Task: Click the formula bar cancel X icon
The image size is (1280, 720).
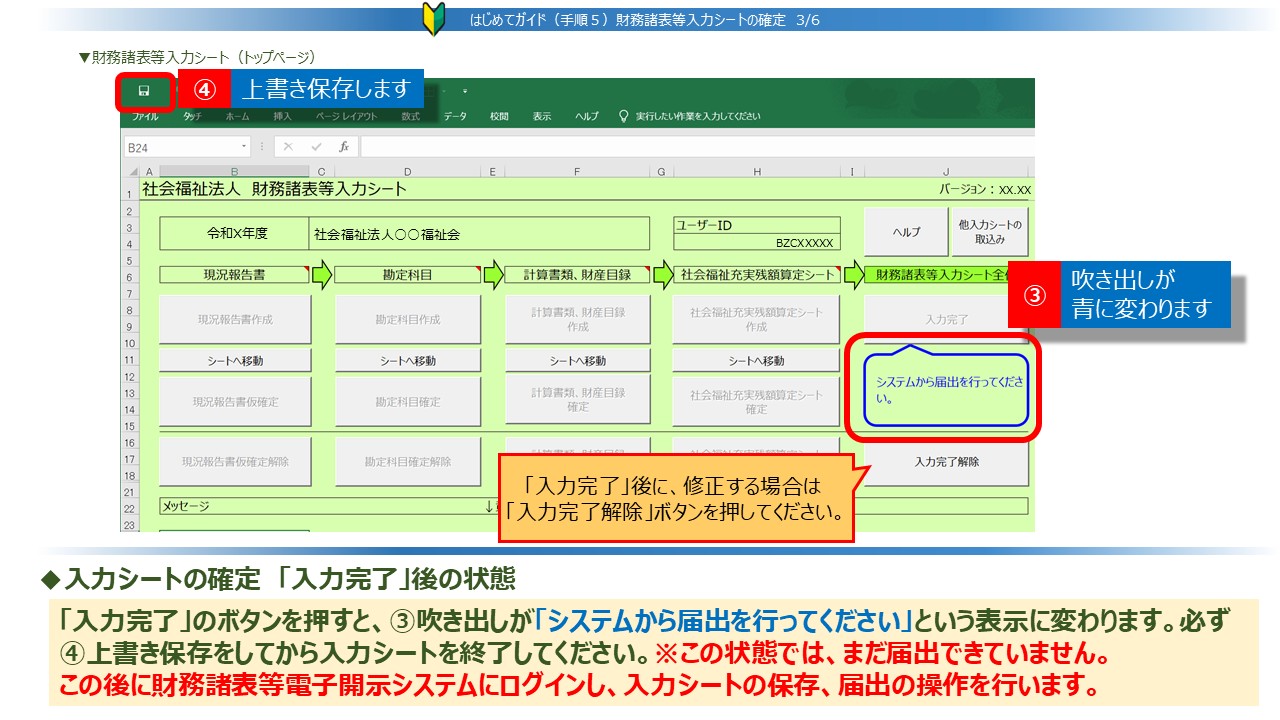Action: (288, 146)
